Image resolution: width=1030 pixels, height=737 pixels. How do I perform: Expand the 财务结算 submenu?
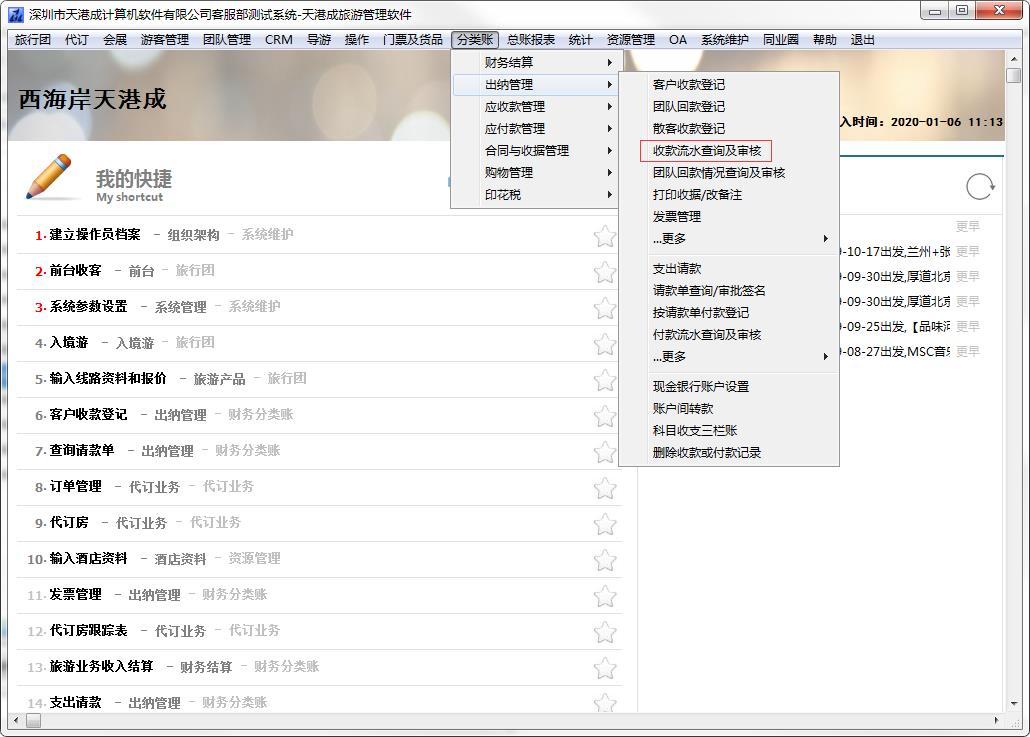[x=534, y=63]
